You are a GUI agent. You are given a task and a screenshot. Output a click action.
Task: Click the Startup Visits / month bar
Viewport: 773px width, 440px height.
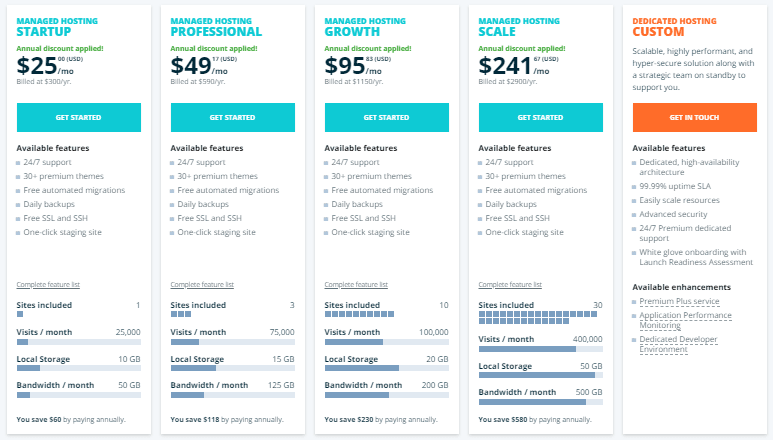click(78, 342)
